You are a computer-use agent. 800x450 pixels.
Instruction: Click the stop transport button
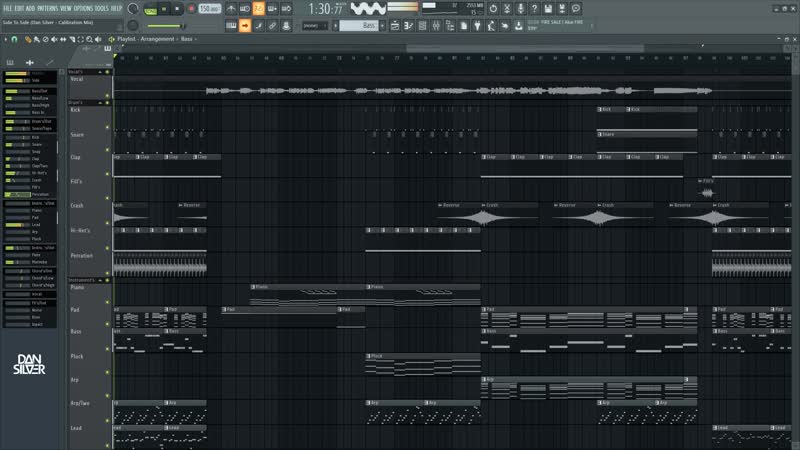coord(177,9)
